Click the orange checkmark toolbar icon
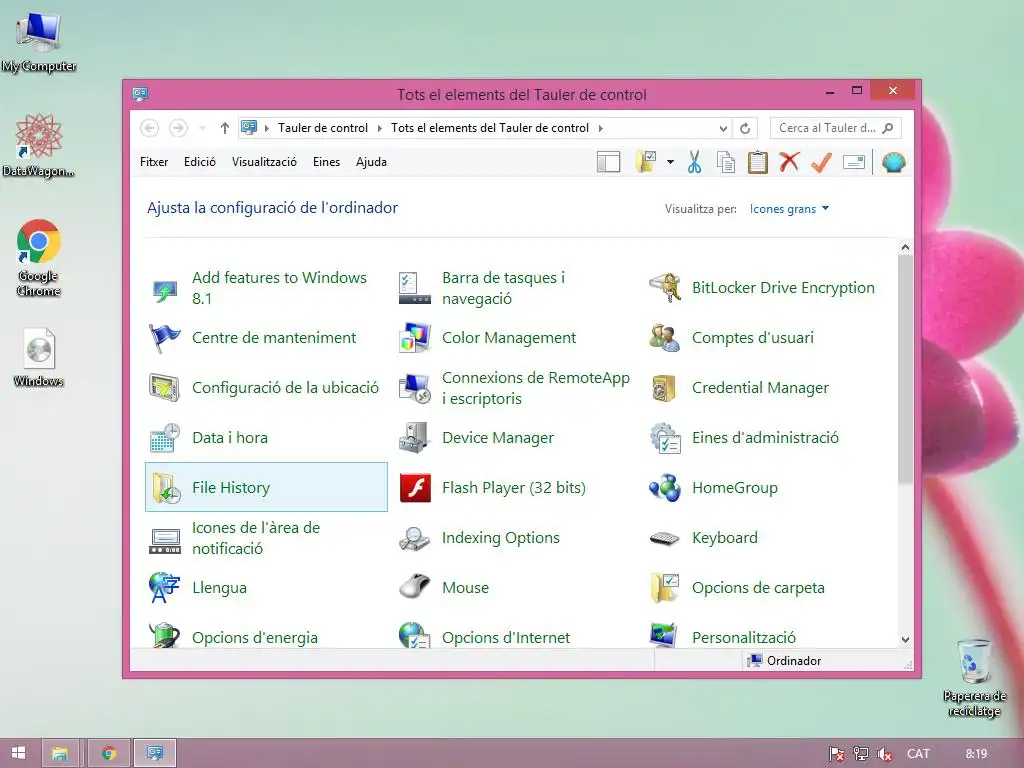The image size is (1024, 768). [822, 162]
